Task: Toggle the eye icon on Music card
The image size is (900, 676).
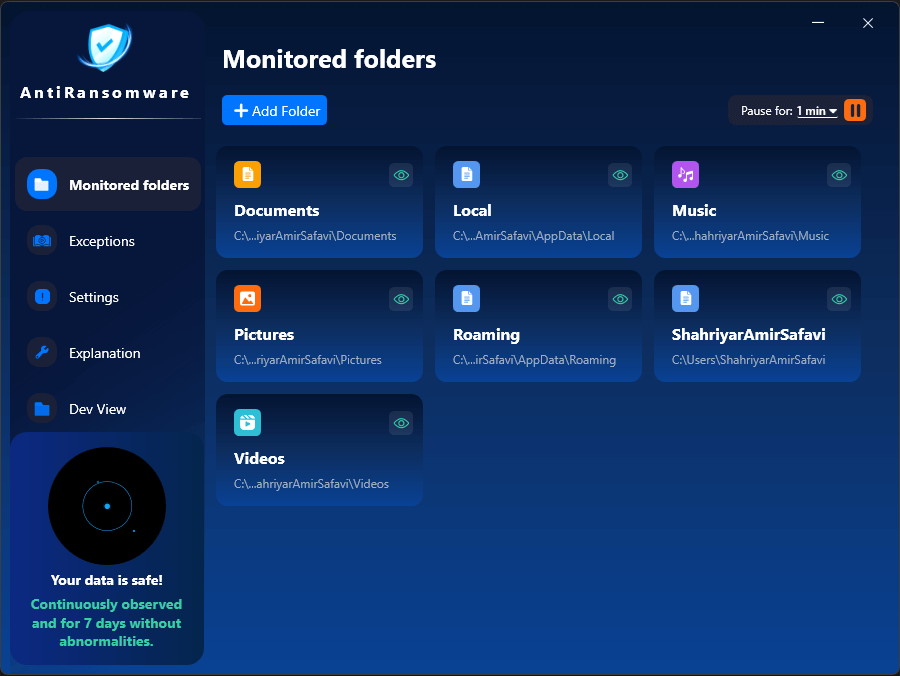Action: point(839,174)
